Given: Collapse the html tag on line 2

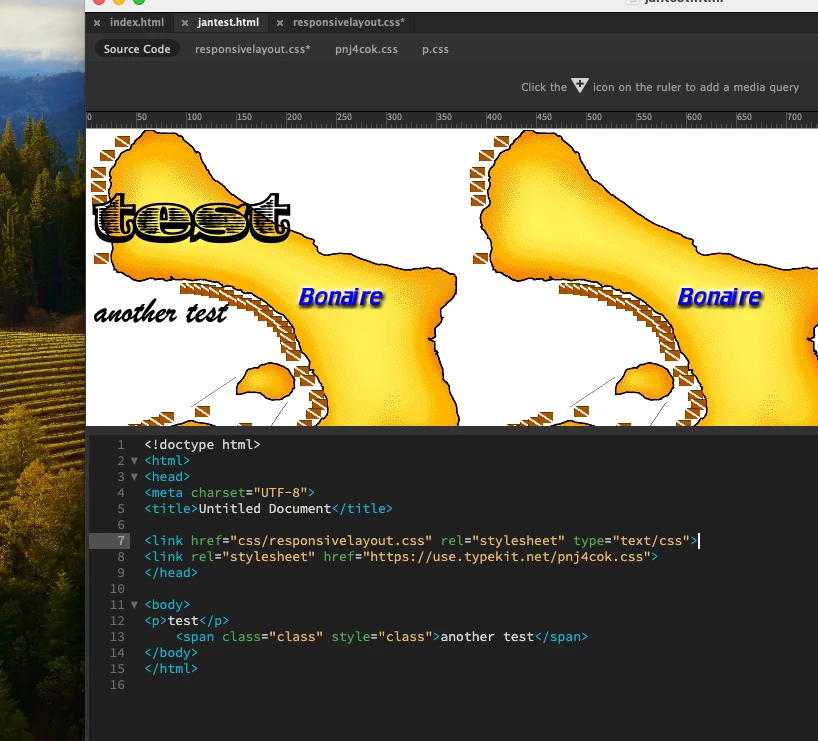Looking at the screenshot, I should [134, 461].
